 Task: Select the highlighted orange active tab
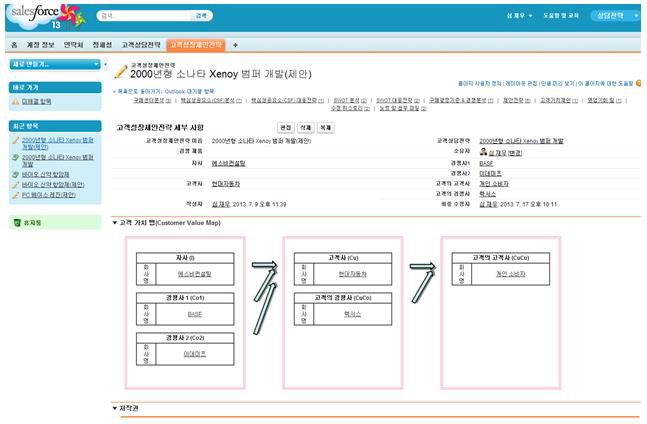tap(196, 45)
